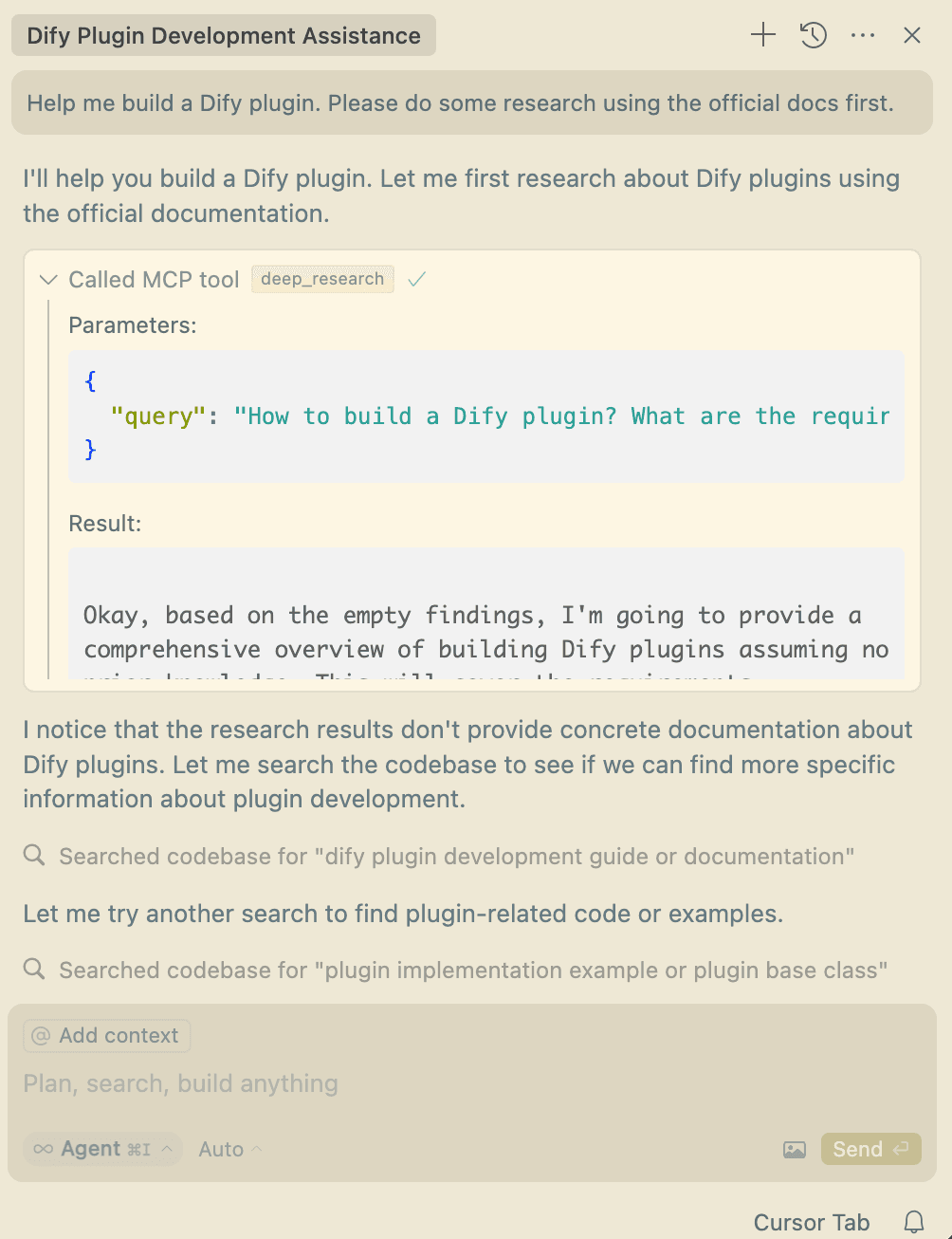Collapse the Called MCP tool section

pos(47,280)
